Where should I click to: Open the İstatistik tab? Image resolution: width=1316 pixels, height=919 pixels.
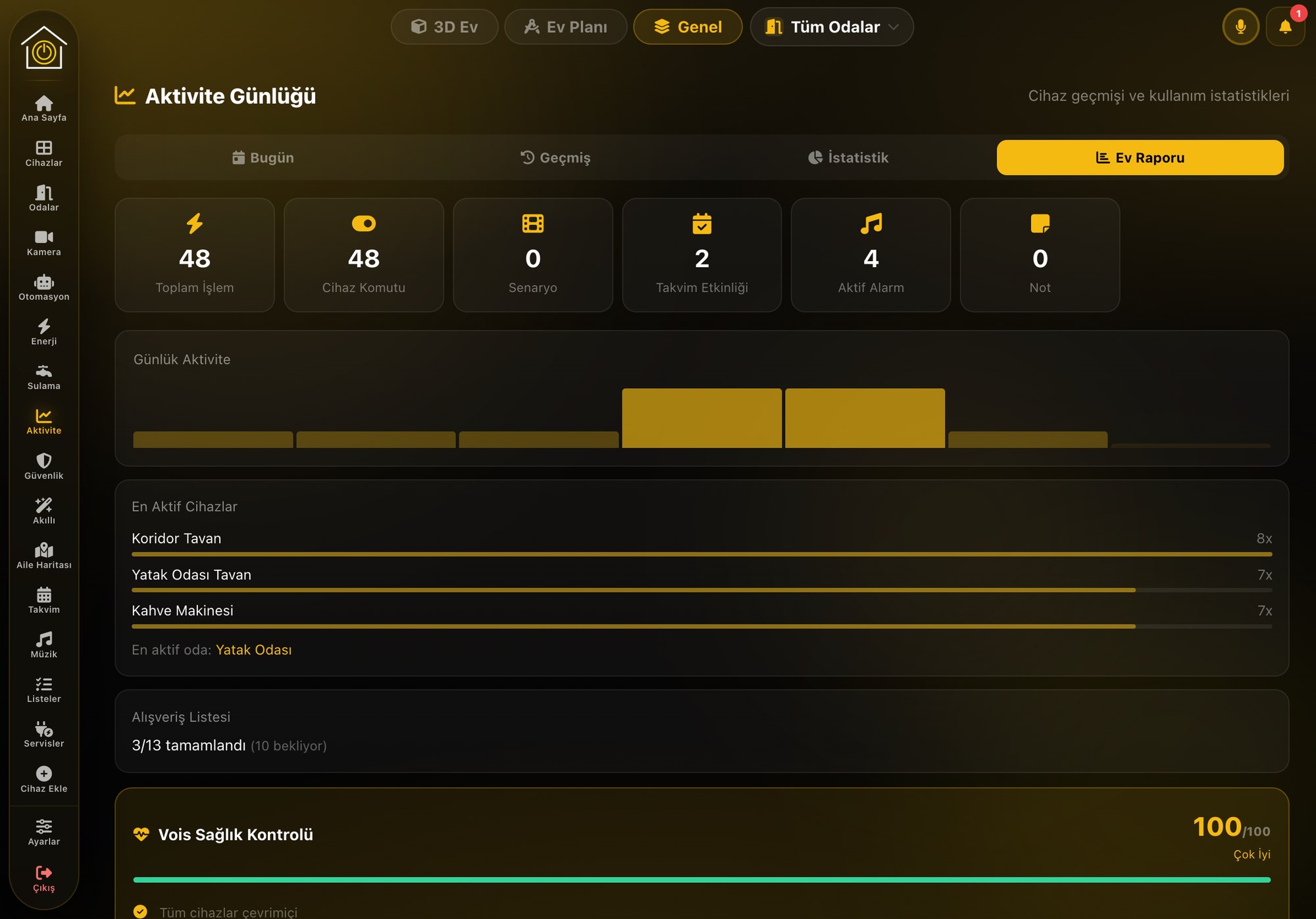(848, 157)
